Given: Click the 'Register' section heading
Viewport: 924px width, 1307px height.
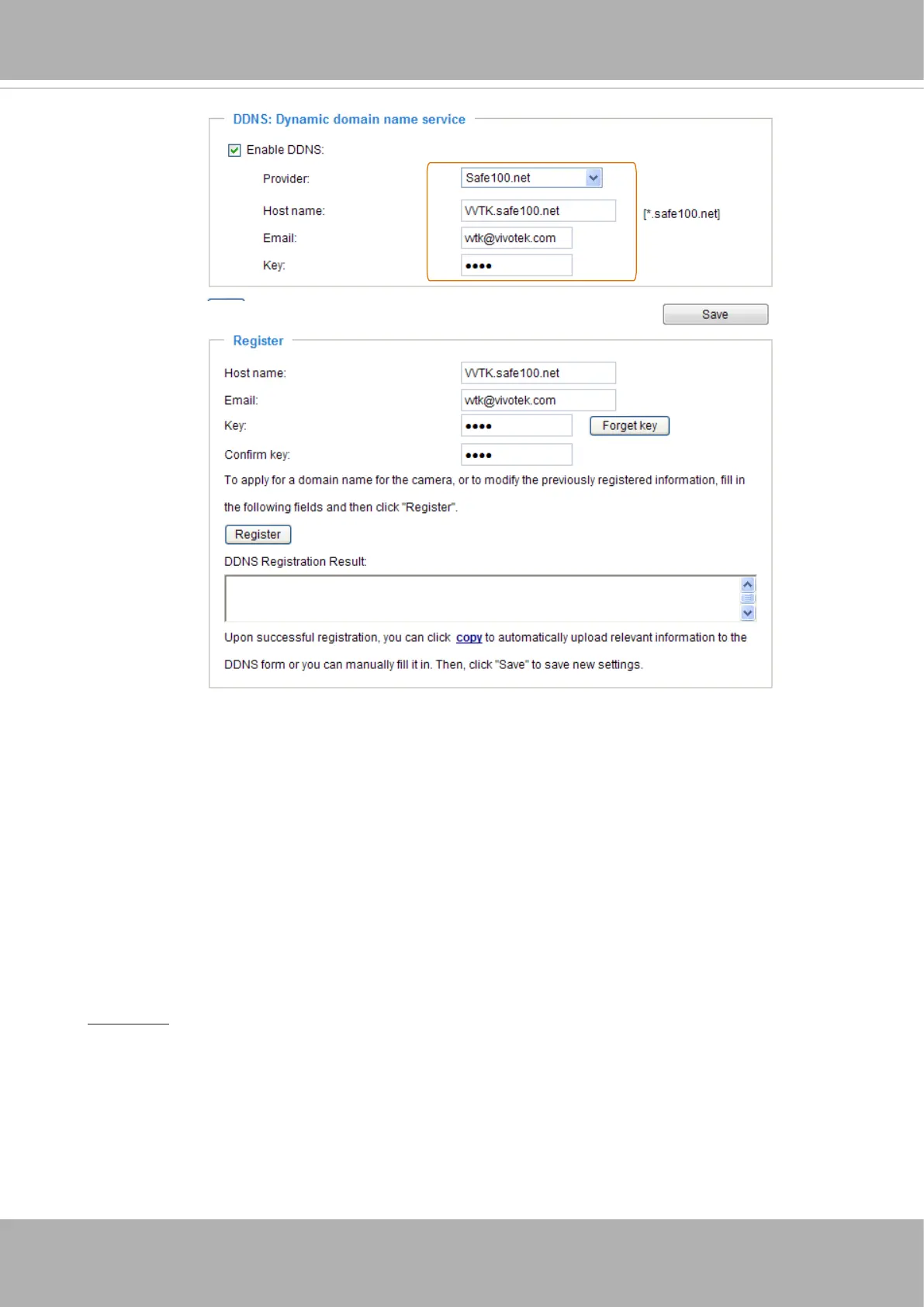Looking at the screenshot, I should click(258, 341).
